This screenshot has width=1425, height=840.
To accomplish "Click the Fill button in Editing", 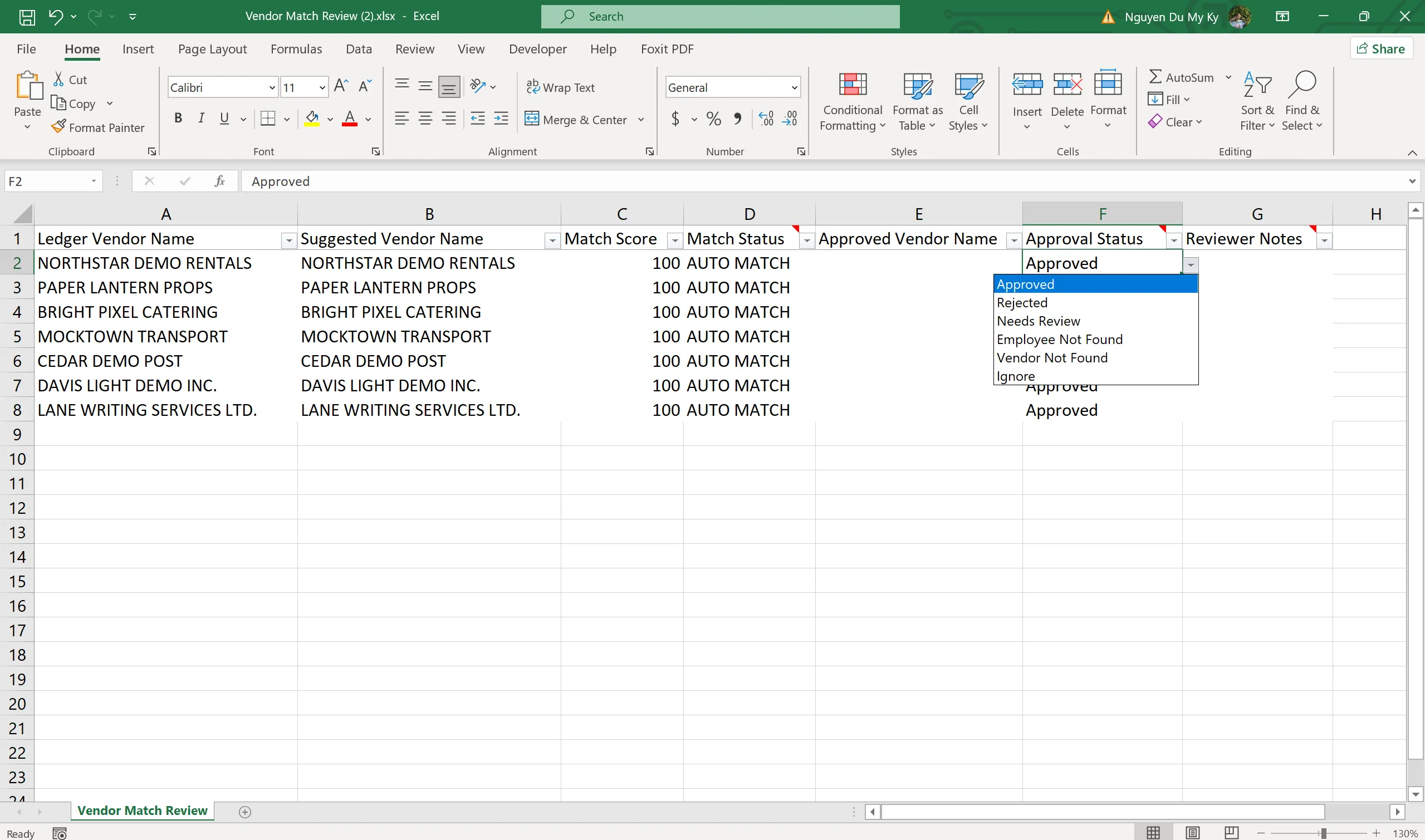I will point(1169,99).
